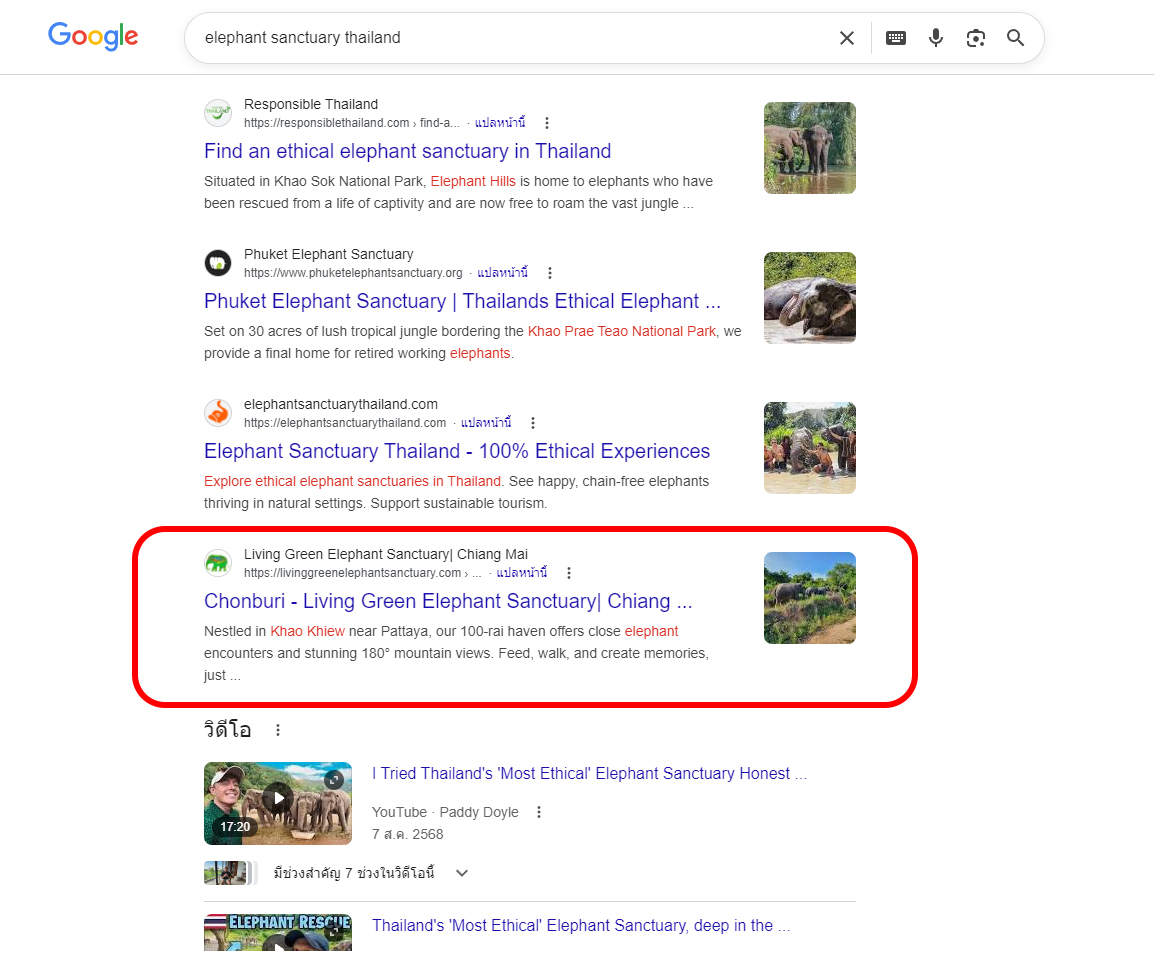This screenshot has height=953, width=1154.
Task: Open 'Find an ethical elephant sanctuary in Thailand'
Action: pos(407,151)
